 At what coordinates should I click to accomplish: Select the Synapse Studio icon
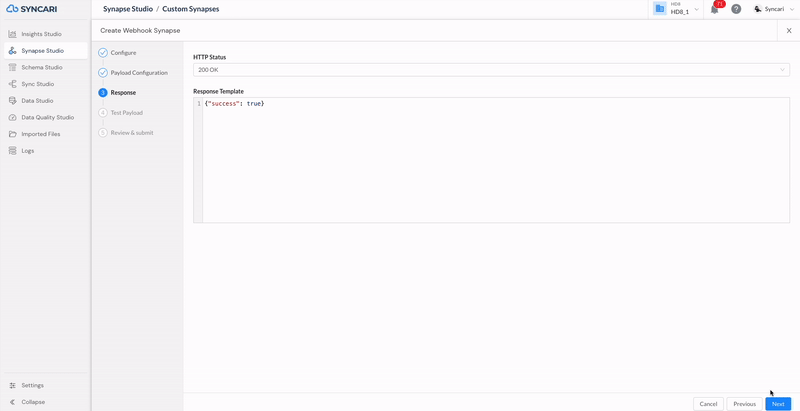pyautogui.click(x=13, y=51)
